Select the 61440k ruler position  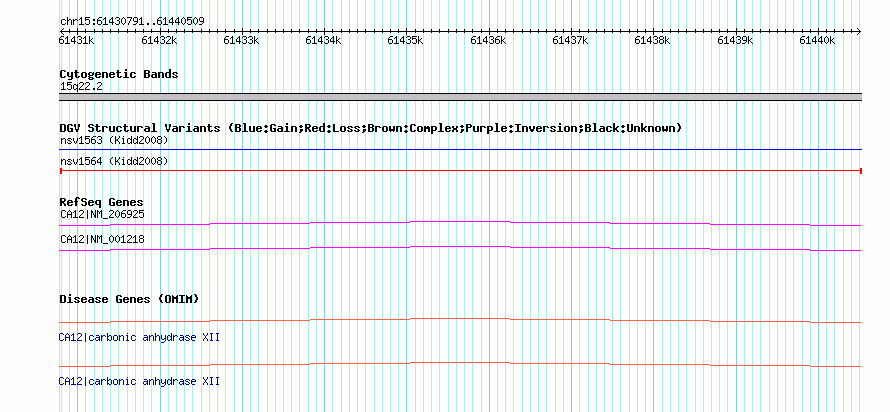point(817,40)
